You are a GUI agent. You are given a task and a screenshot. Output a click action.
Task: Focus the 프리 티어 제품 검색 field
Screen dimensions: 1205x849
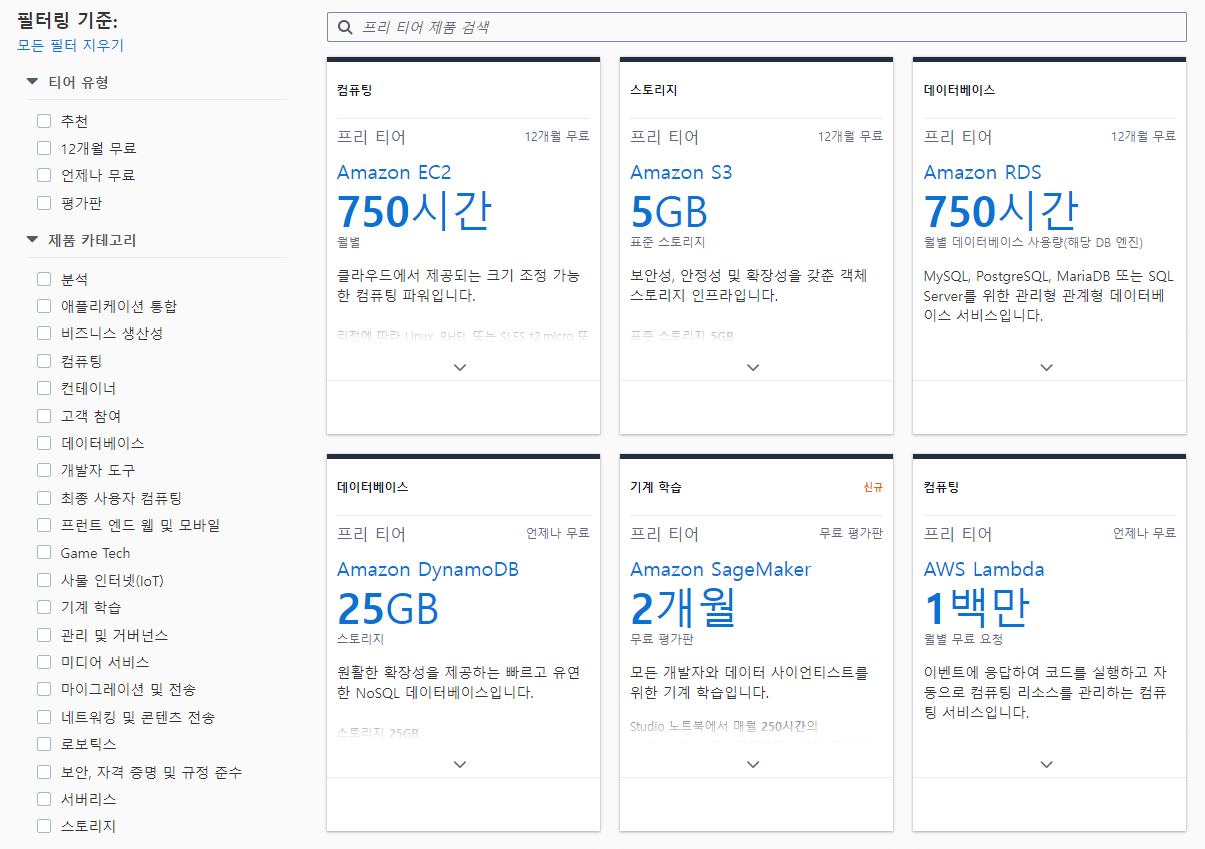click(757, 27)
